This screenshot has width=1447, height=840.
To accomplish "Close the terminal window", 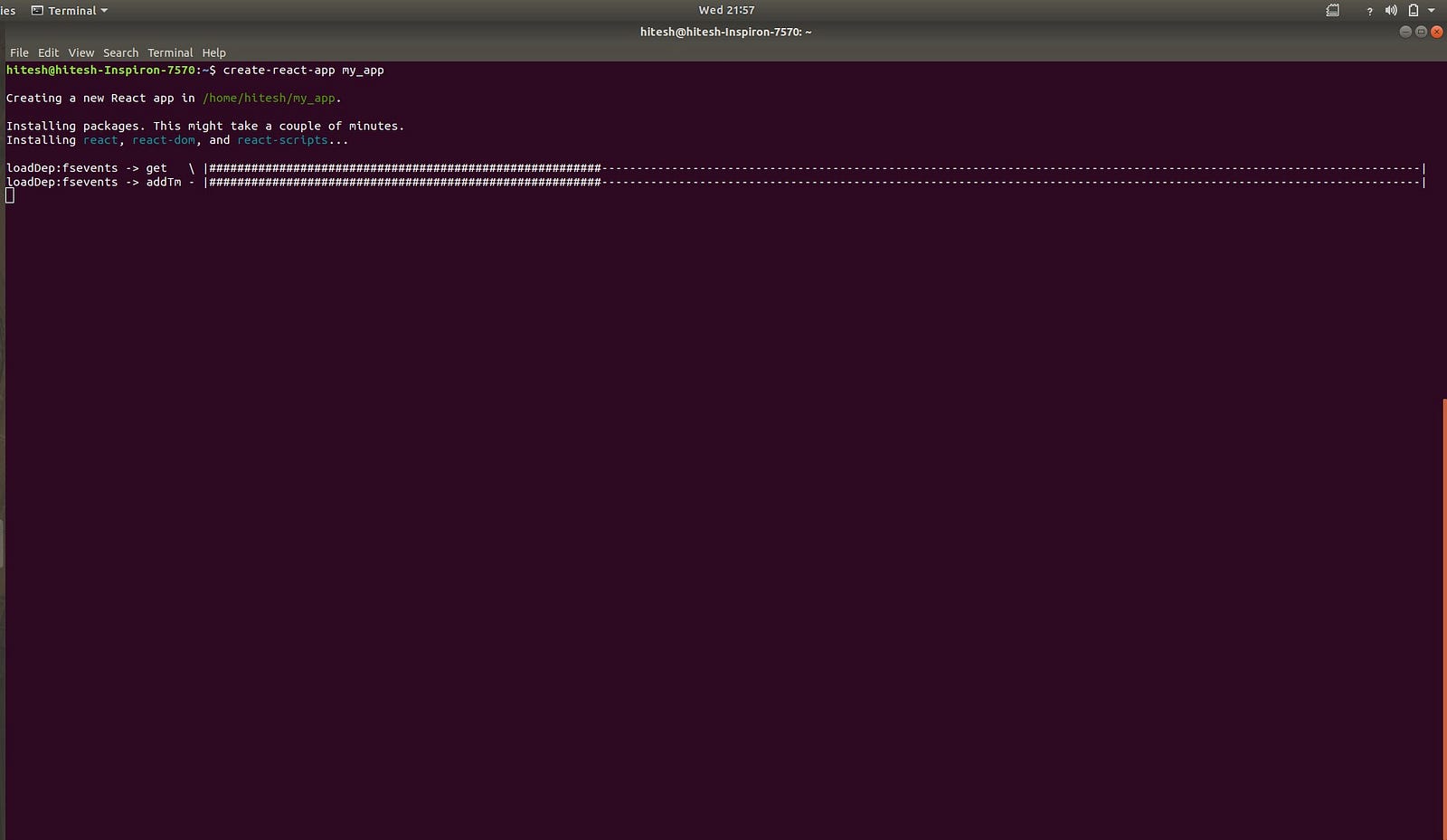I will point(1436,32).
